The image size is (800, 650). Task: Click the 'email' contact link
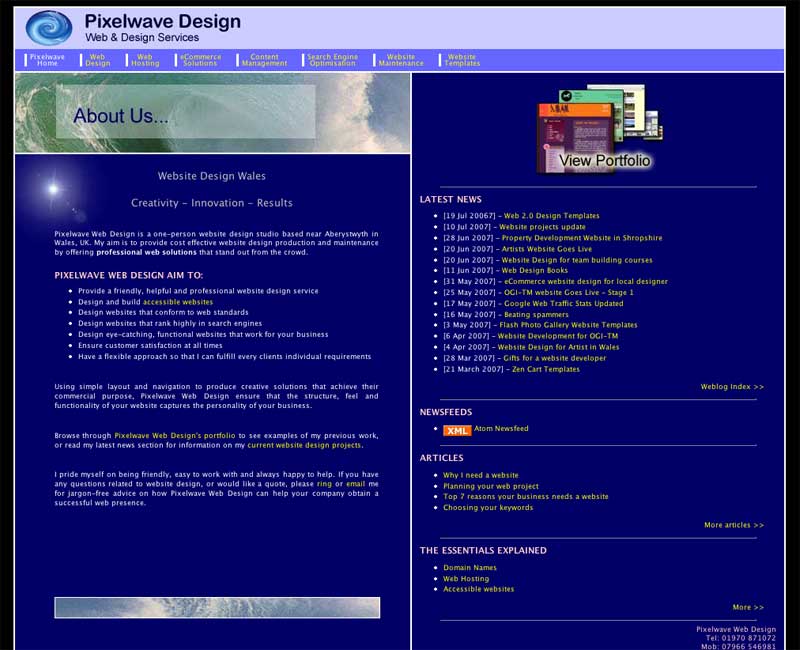click(x=356, y=484)
